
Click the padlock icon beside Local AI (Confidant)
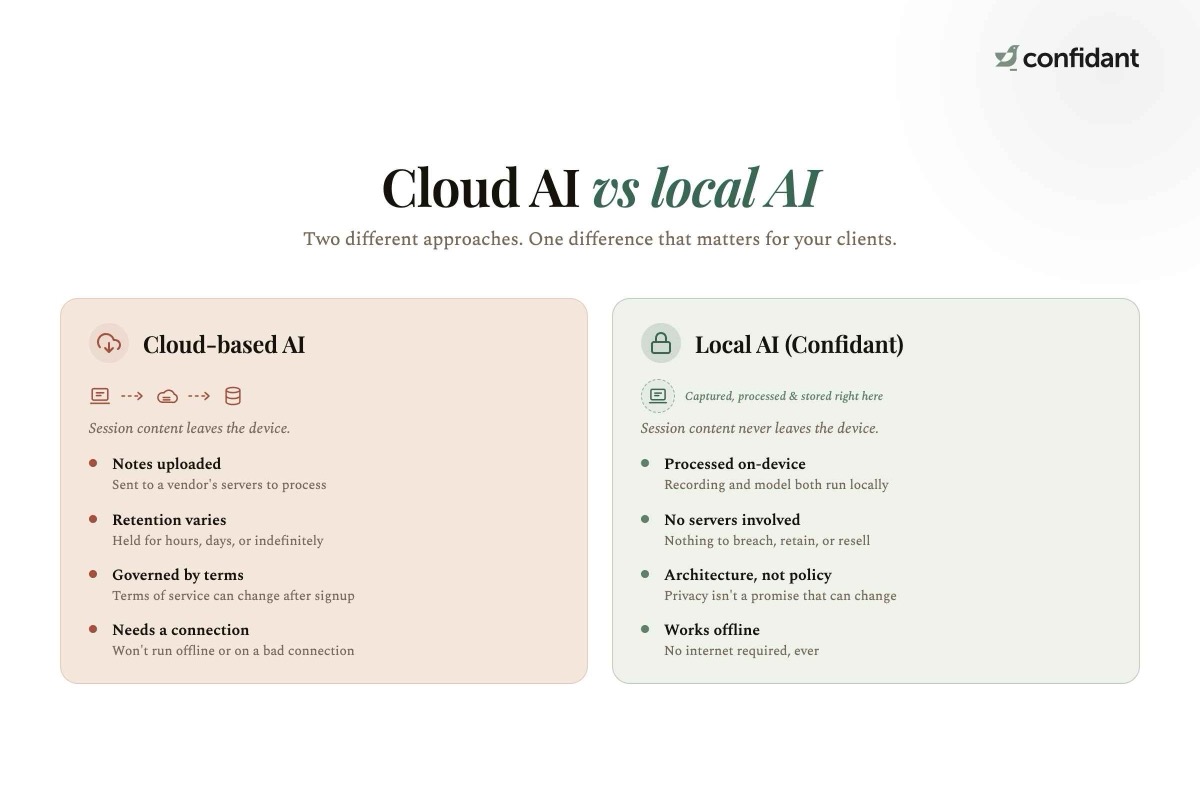661,344
